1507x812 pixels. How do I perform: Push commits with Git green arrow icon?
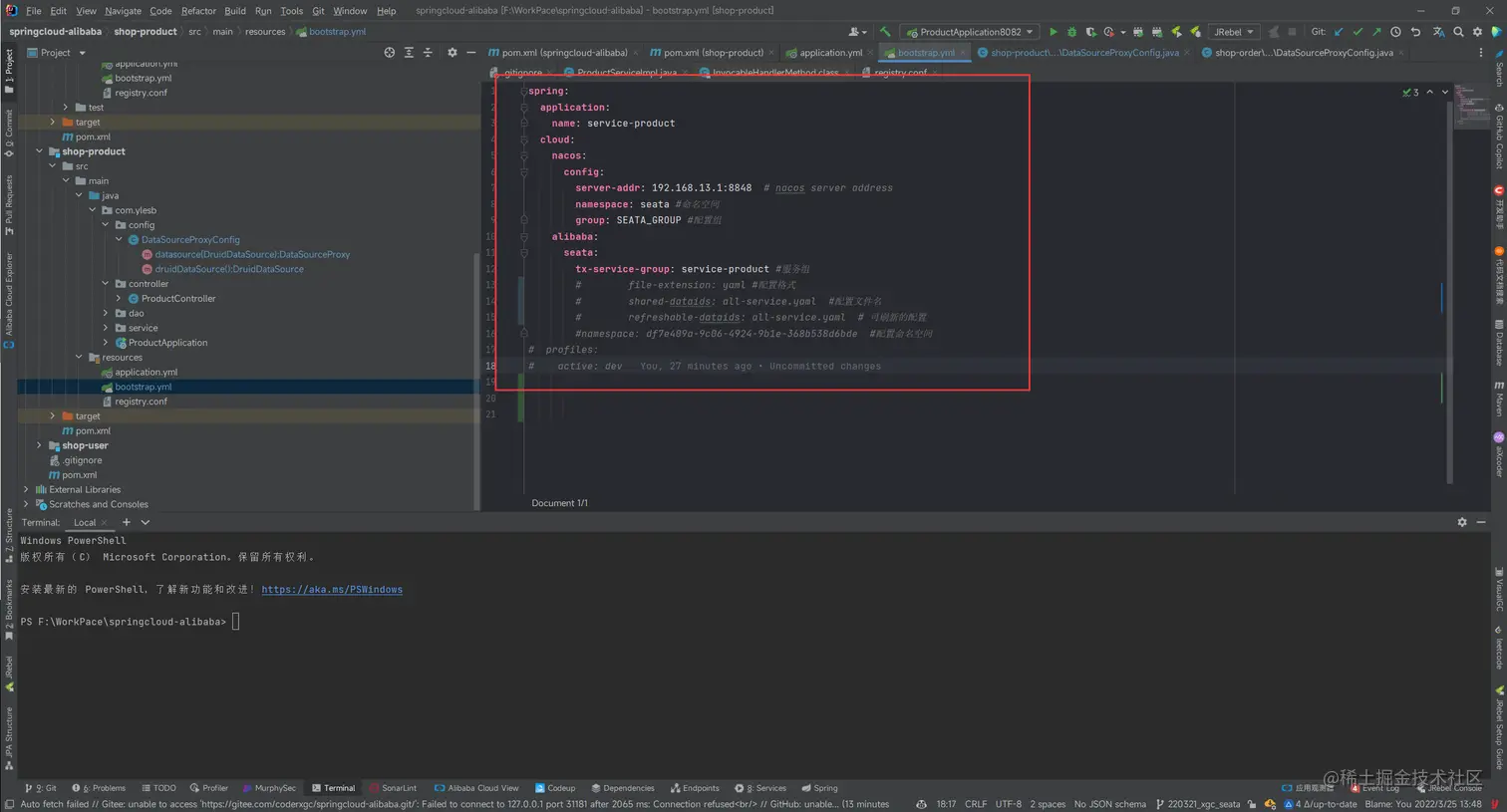(x=1376, y=32)
